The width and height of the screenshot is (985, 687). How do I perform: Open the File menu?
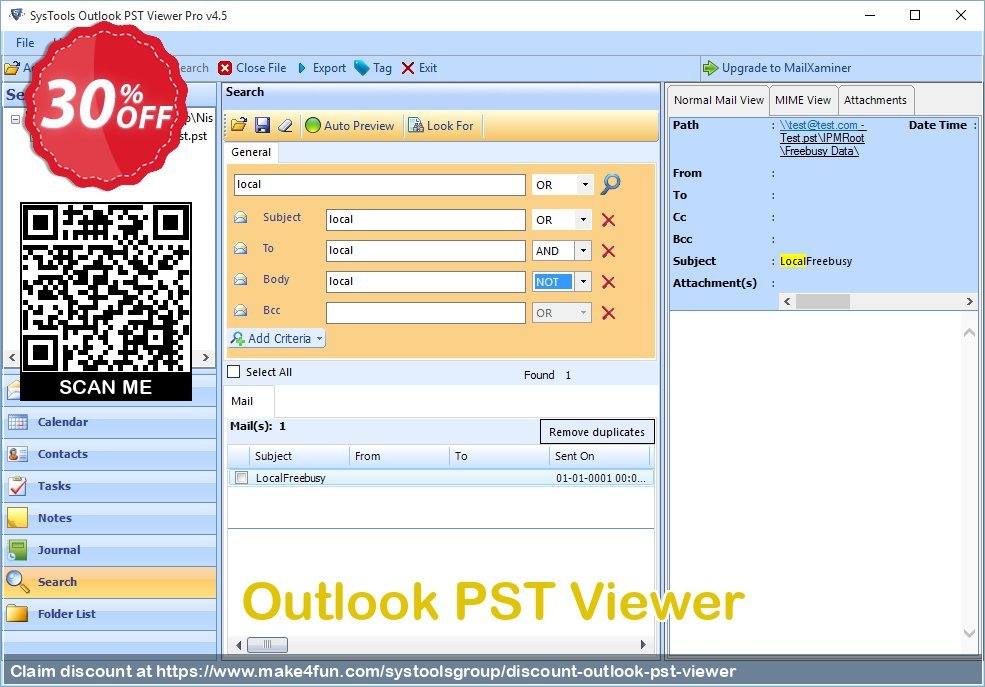click(x=25, y=43)
